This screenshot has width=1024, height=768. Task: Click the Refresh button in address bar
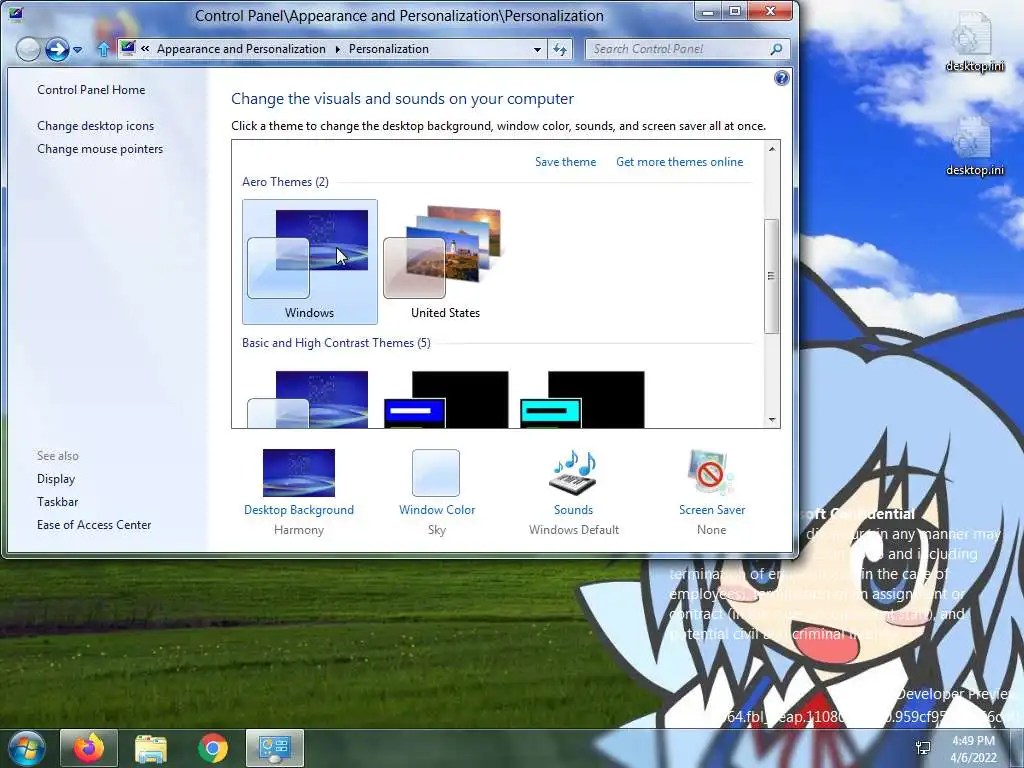tap(560, 50)
